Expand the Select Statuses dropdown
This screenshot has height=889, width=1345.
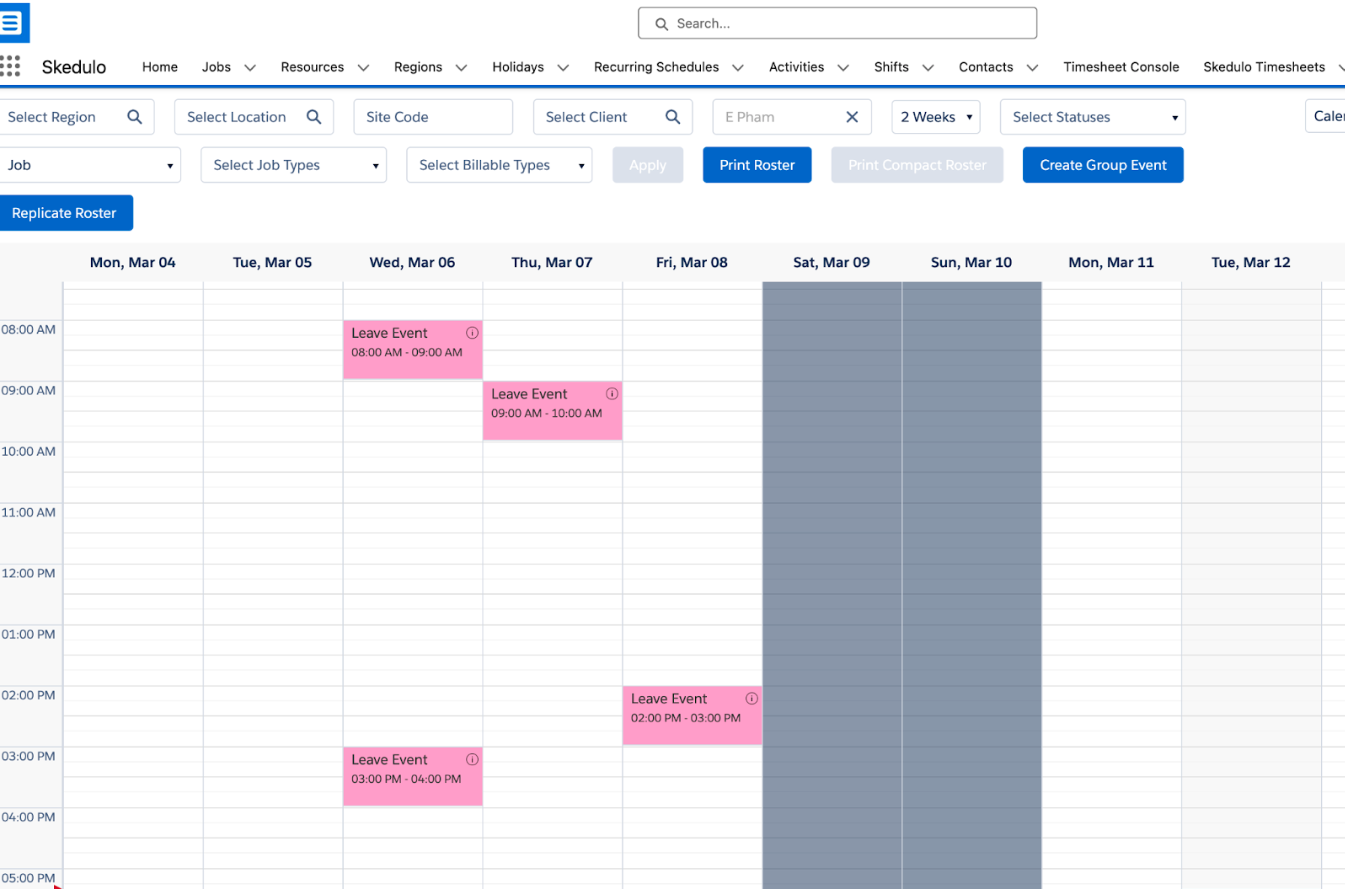tap(1093, 117)
